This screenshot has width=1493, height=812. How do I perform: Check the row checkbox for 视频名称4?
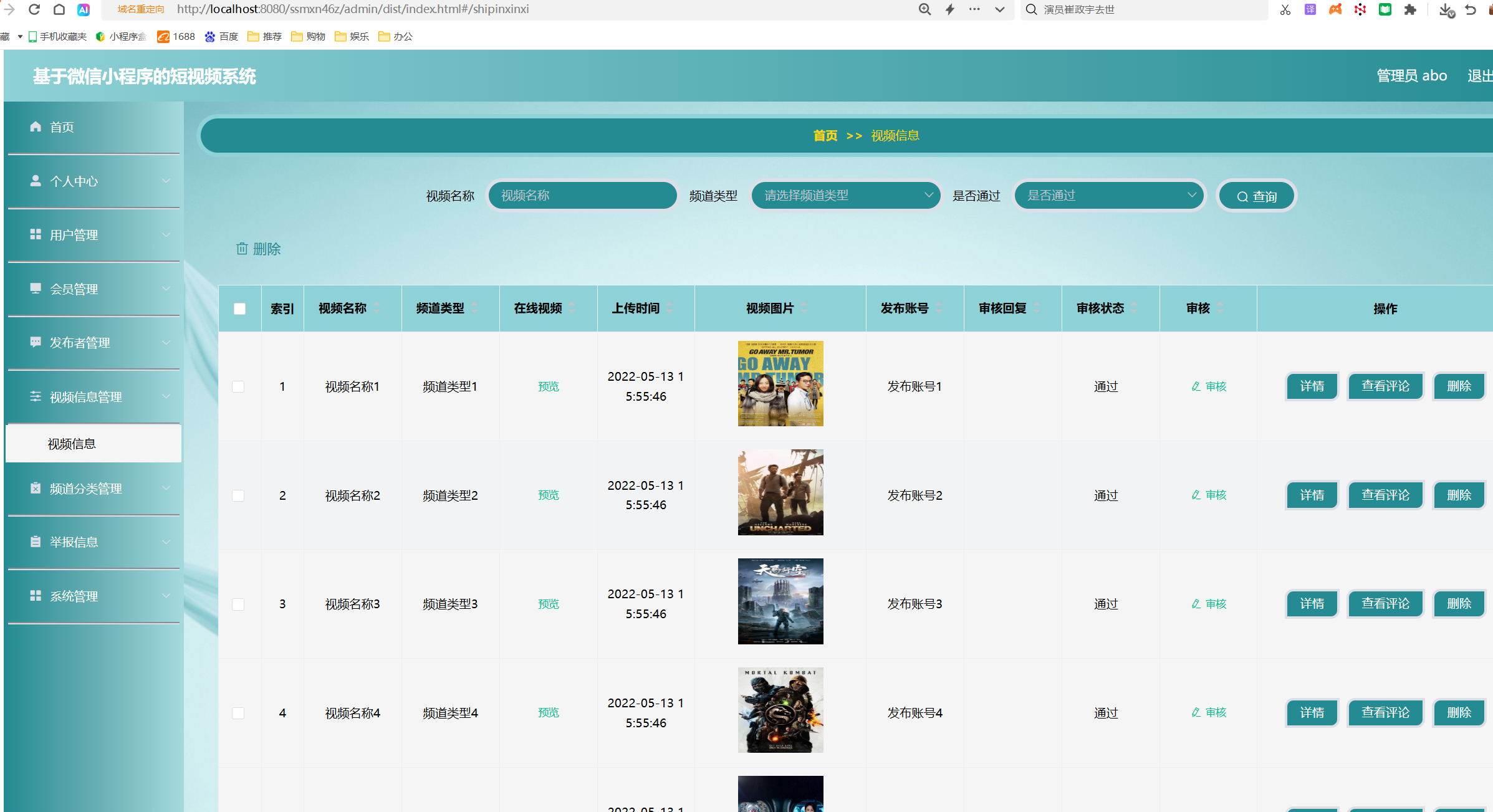238,713
